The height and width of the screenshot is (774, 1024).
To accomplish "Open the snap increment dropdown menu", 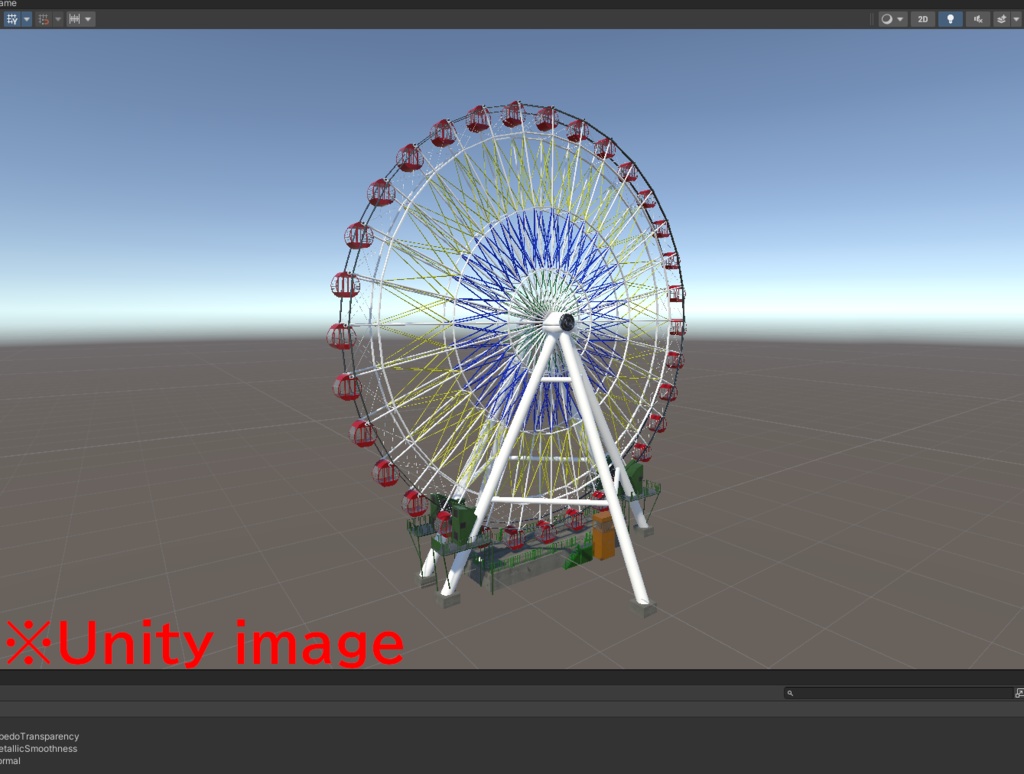I will pos(88,18).
